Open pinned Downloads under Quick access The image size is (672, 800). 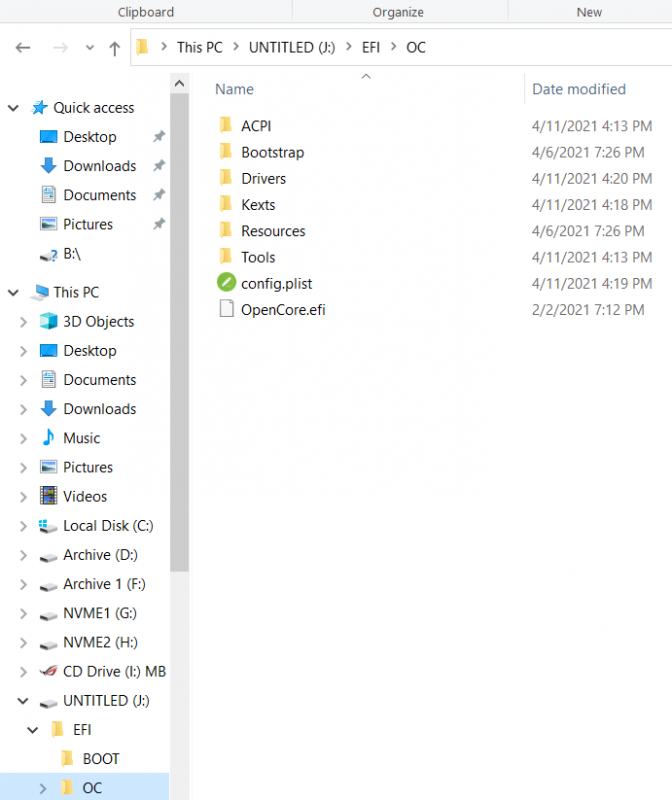click(x=99, y=166)
